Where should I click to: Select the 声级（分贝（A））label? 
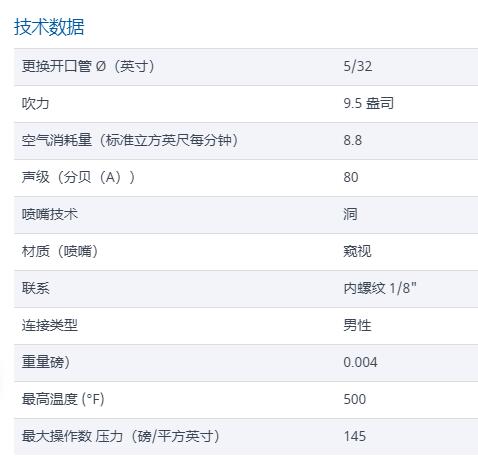[78, 177]
